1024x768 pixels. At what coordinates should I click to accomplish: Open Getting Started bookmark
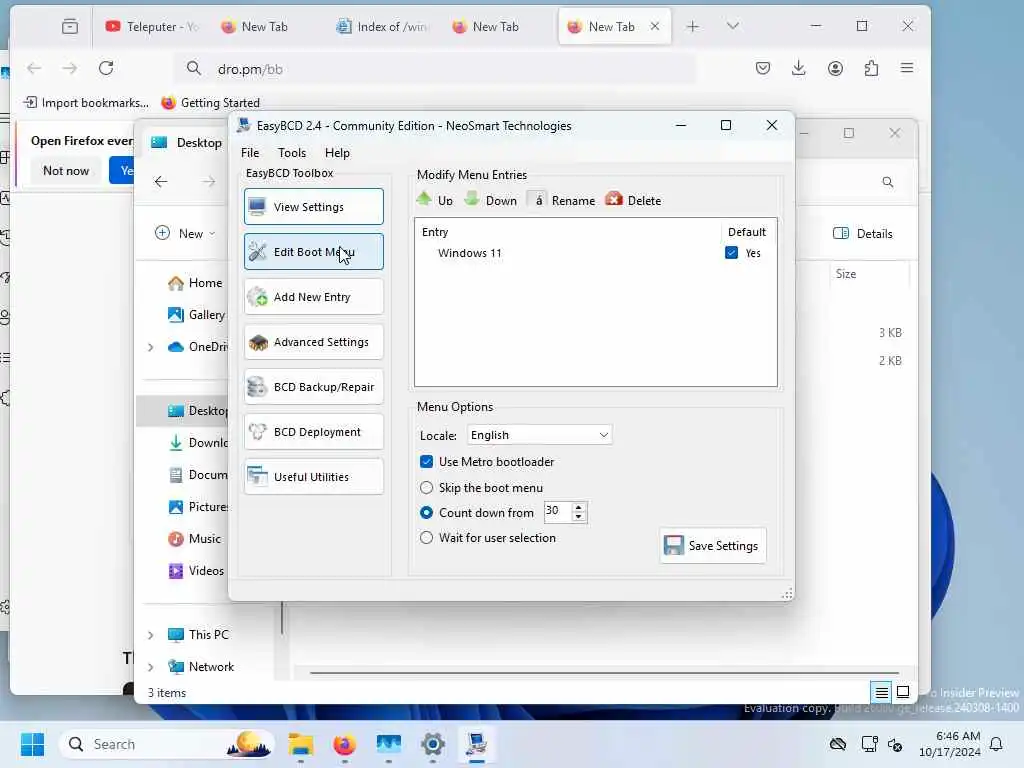click(x=210, y=103)
